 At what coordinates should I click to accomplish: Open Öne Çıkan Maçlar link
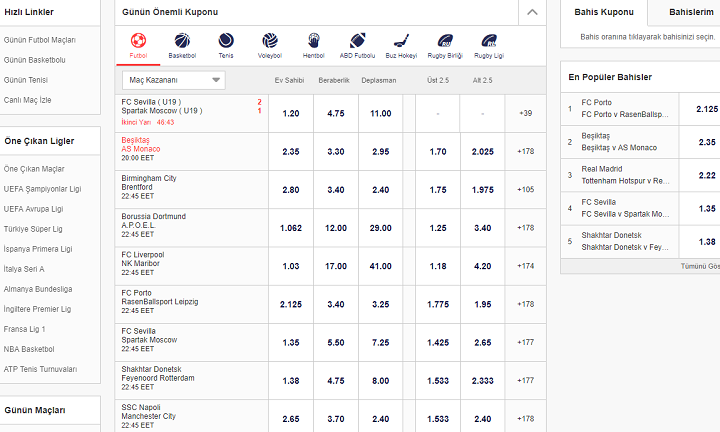tap(34, 168)
